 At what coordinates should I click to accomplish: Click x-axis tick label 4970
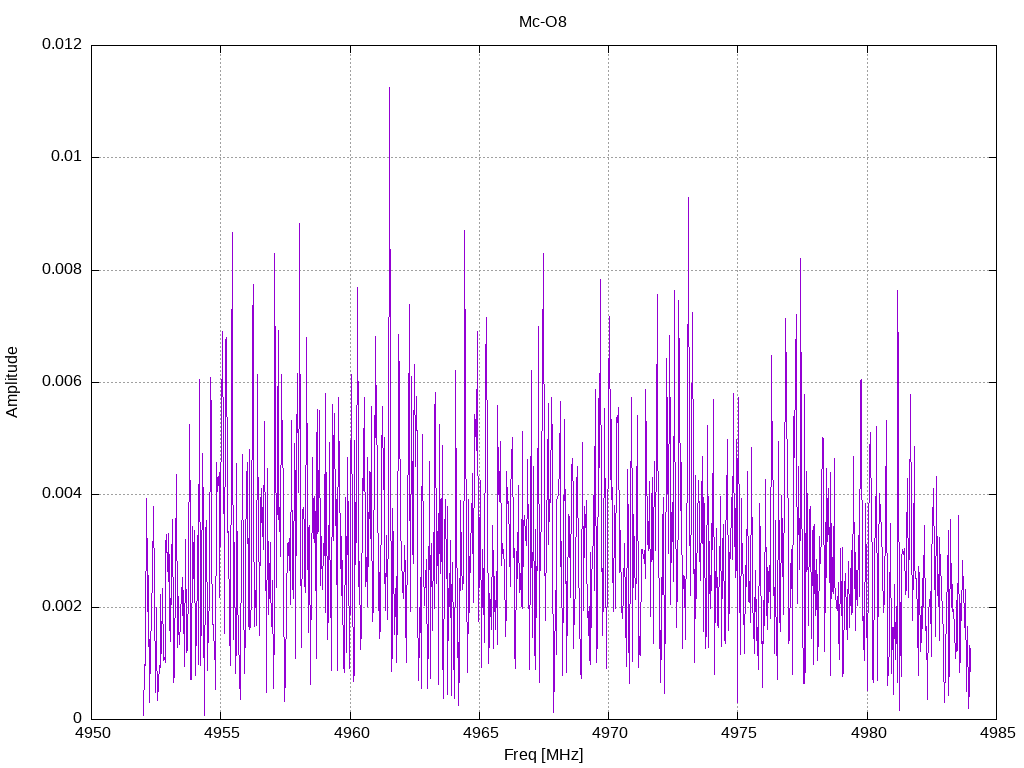tap(609, 733)
